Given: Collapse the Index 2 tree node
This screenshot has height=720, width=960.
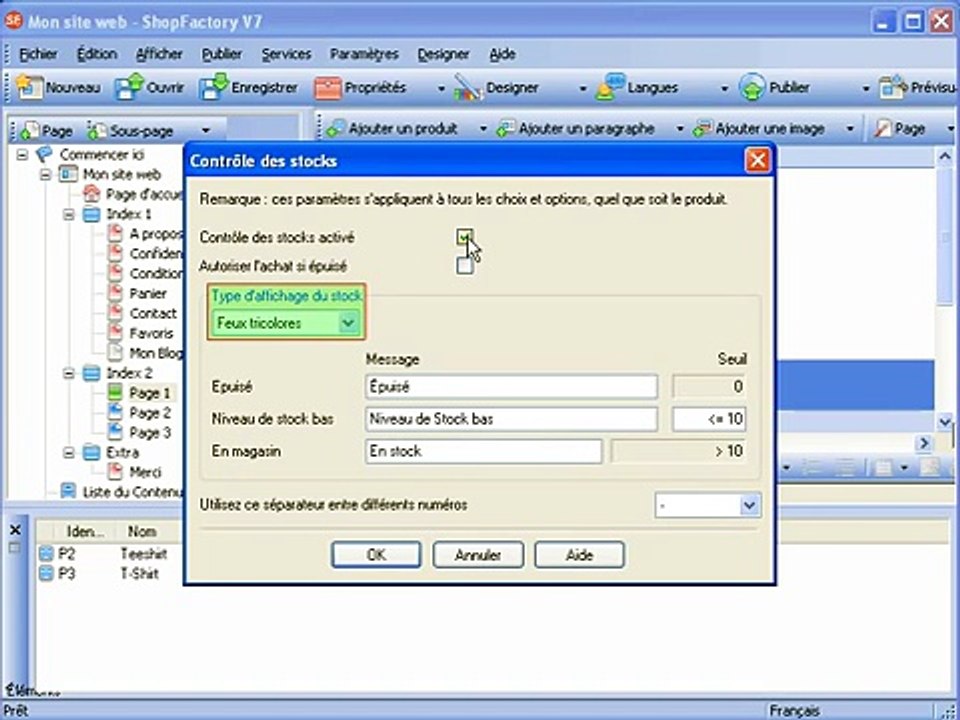Looking at the screenshot, I should tap(69, 373).
